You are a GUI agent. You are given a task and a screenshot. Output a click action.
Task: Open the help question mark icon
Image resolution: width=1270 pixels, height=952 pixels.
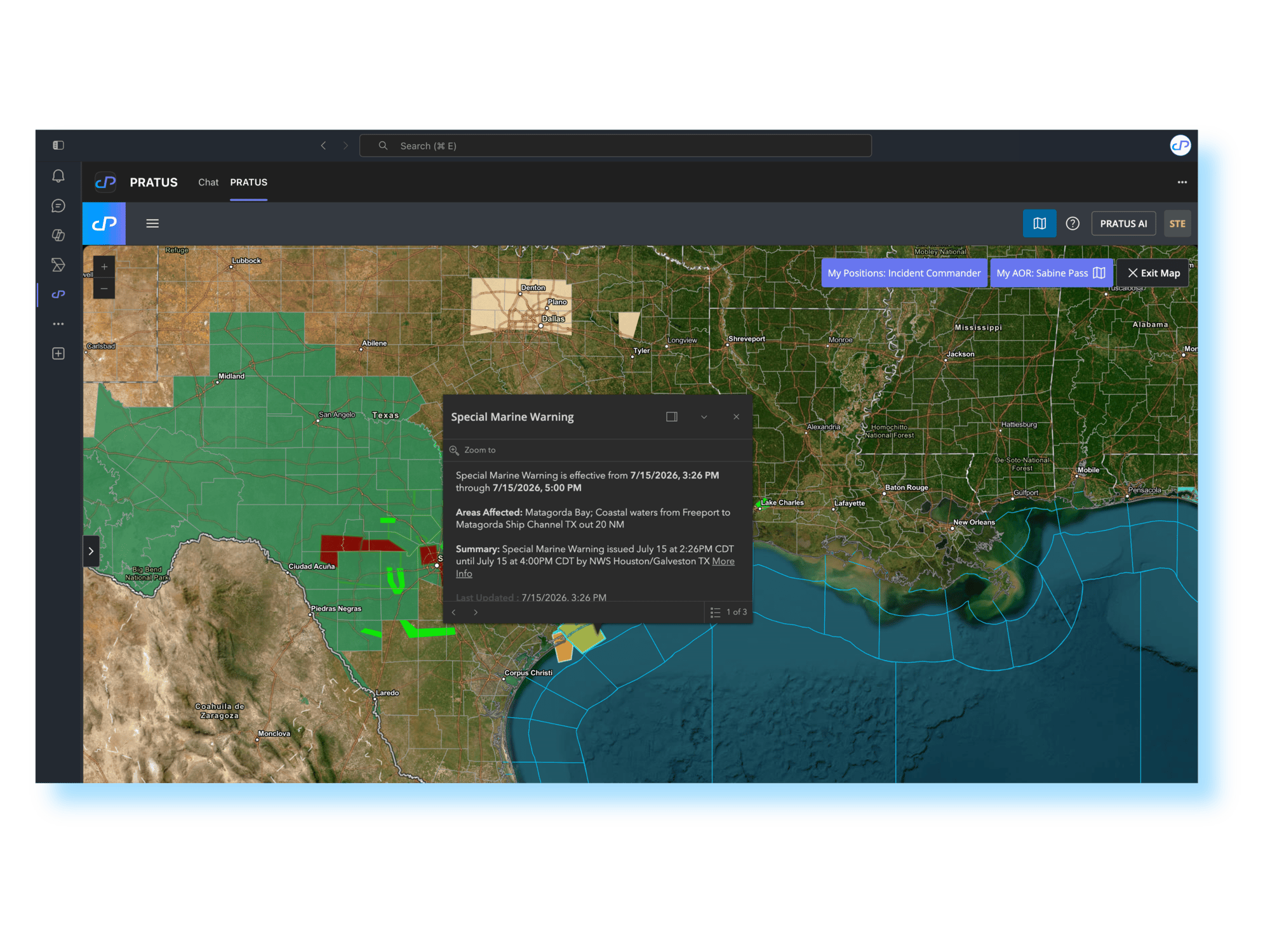coord(1073,223)
